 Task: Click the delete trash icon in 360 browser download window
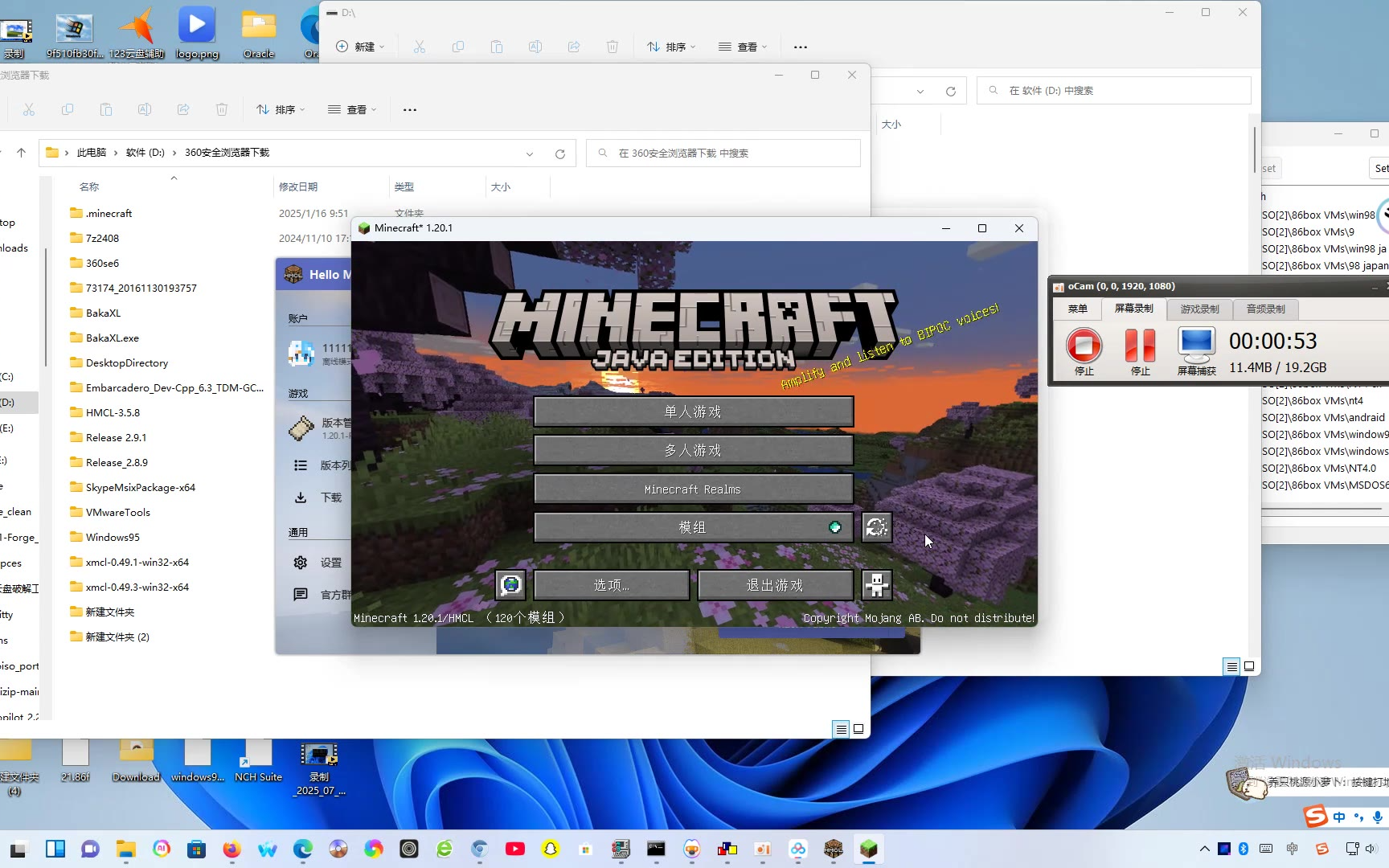tap(222, 109)
